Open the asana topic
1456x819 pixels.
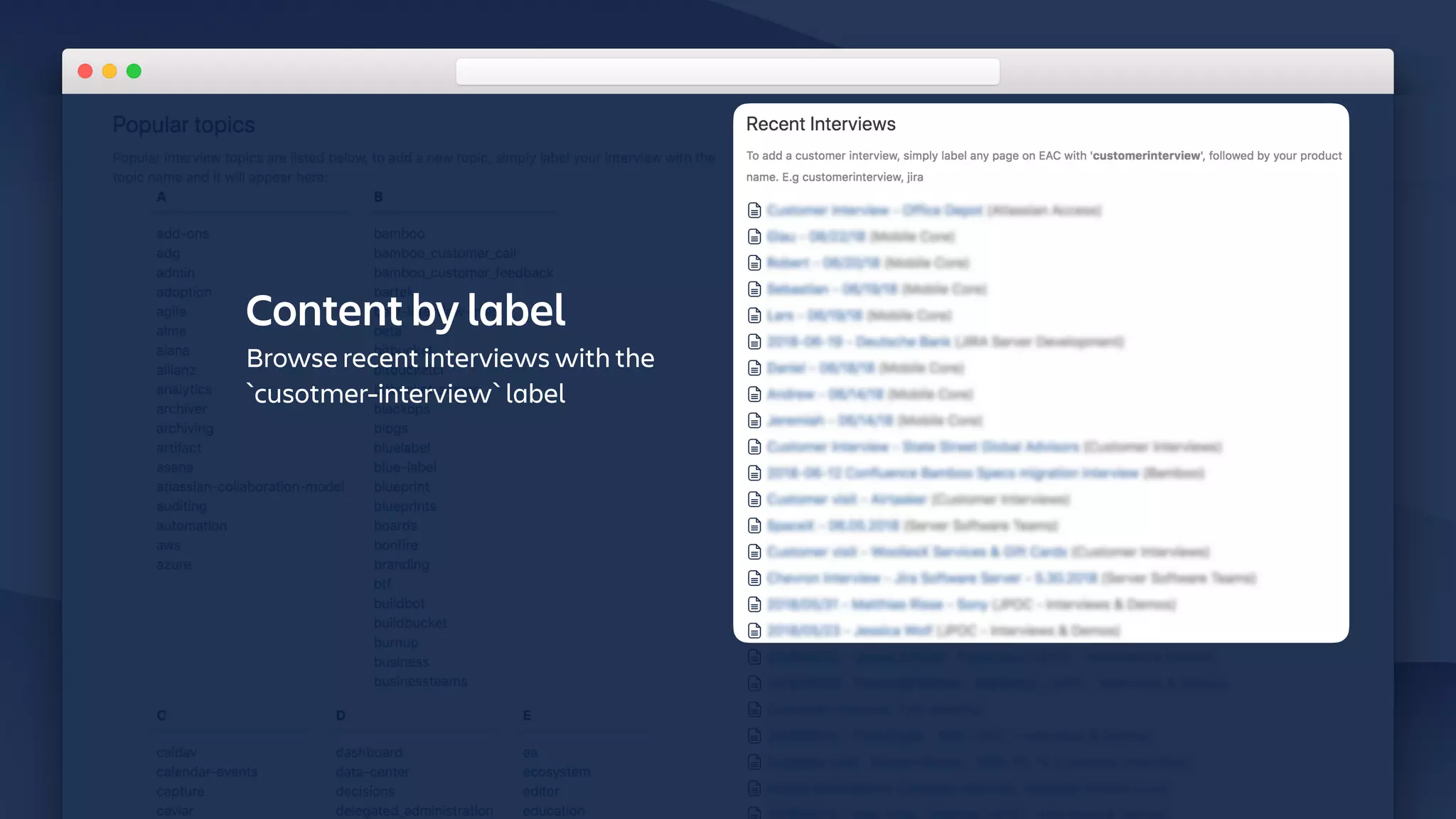coord(175,468)
